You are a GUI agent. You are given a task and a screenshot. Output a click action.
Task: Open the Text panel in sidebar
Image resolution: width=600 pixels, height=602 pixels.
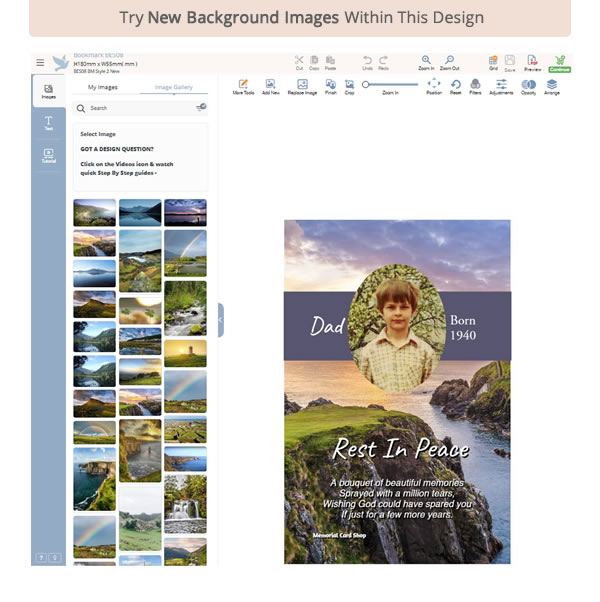(x=49, y=124)
